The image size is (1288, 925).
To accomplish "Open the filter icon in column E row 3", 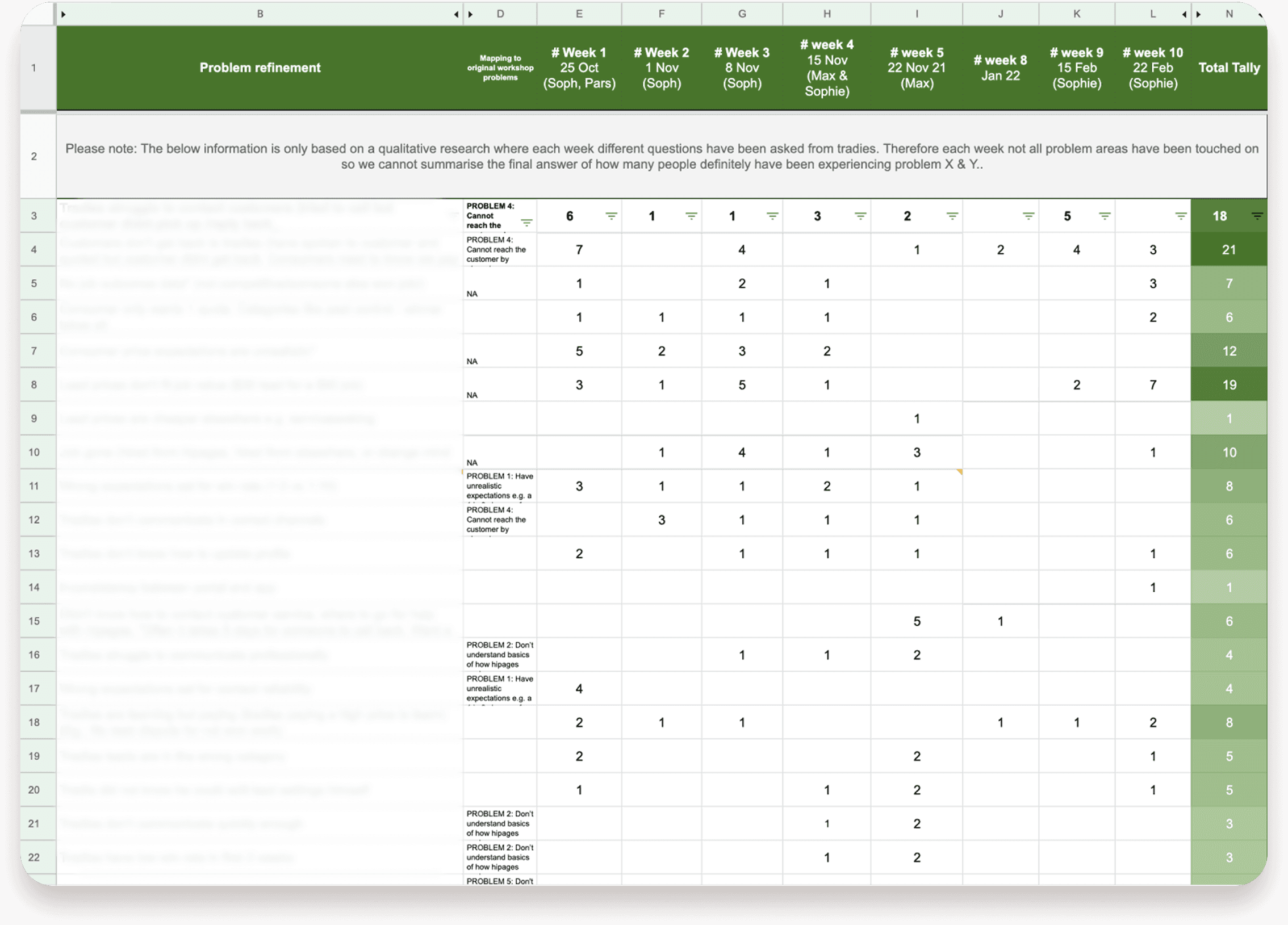I will [x=611, y=216].
